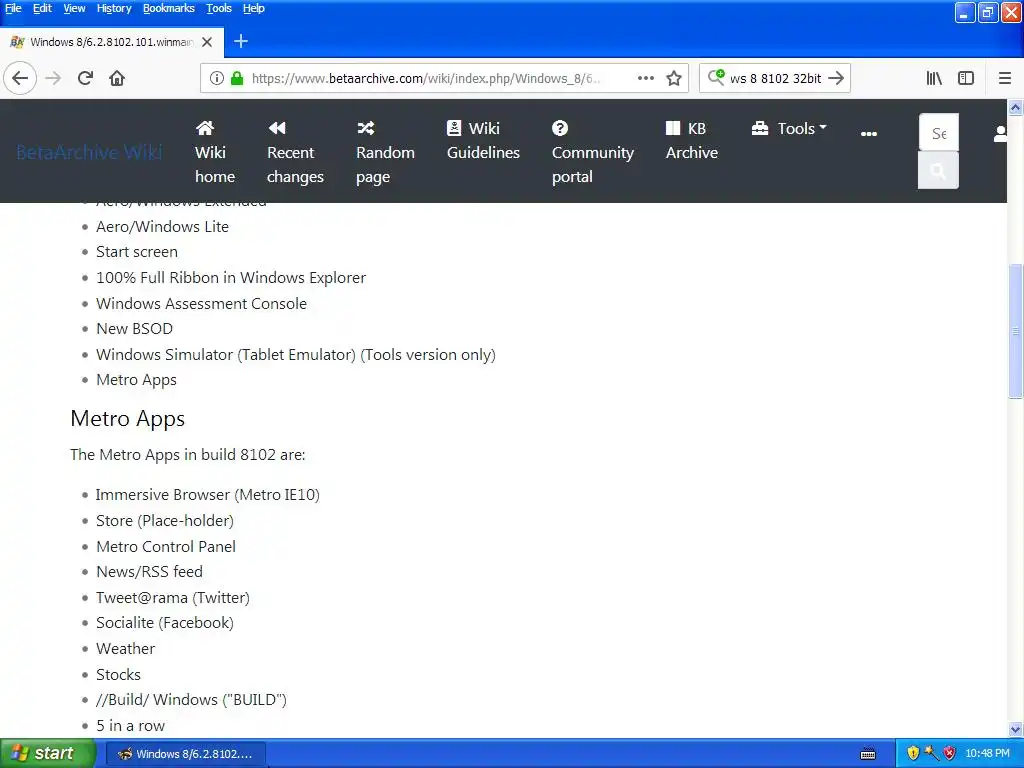Click 'Store (Place-holder)' list item
1024x768 pixels.
[x=165, y=520]
